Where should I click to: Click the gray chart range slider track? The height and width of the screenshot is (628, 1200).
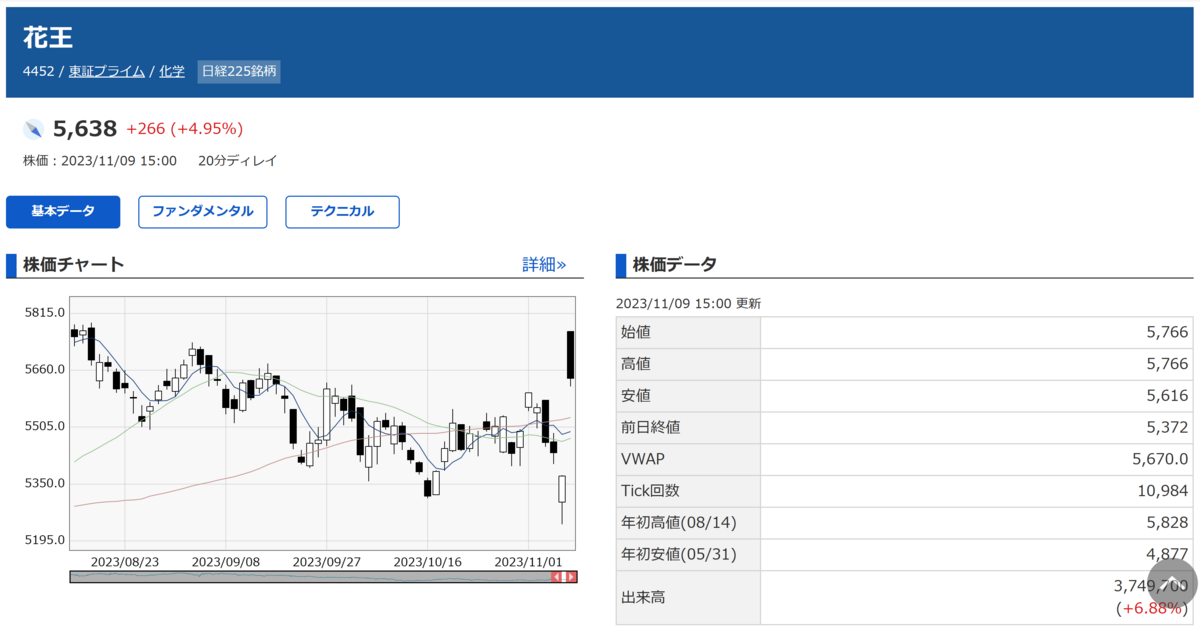(310, 577)
